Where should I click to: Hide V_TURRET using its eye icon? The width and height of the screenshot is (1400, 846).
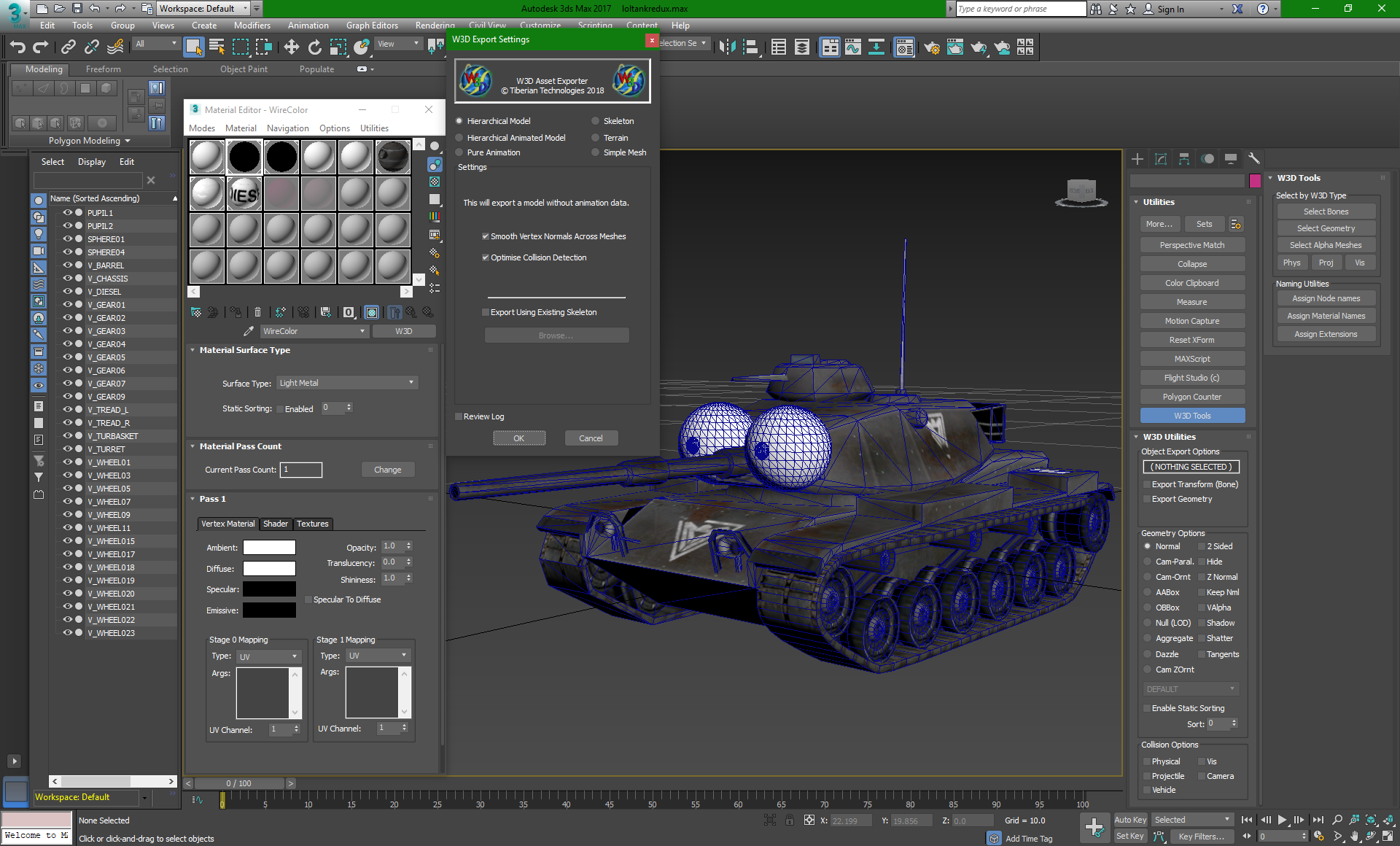pyautogui.click(x=67, y=449)
